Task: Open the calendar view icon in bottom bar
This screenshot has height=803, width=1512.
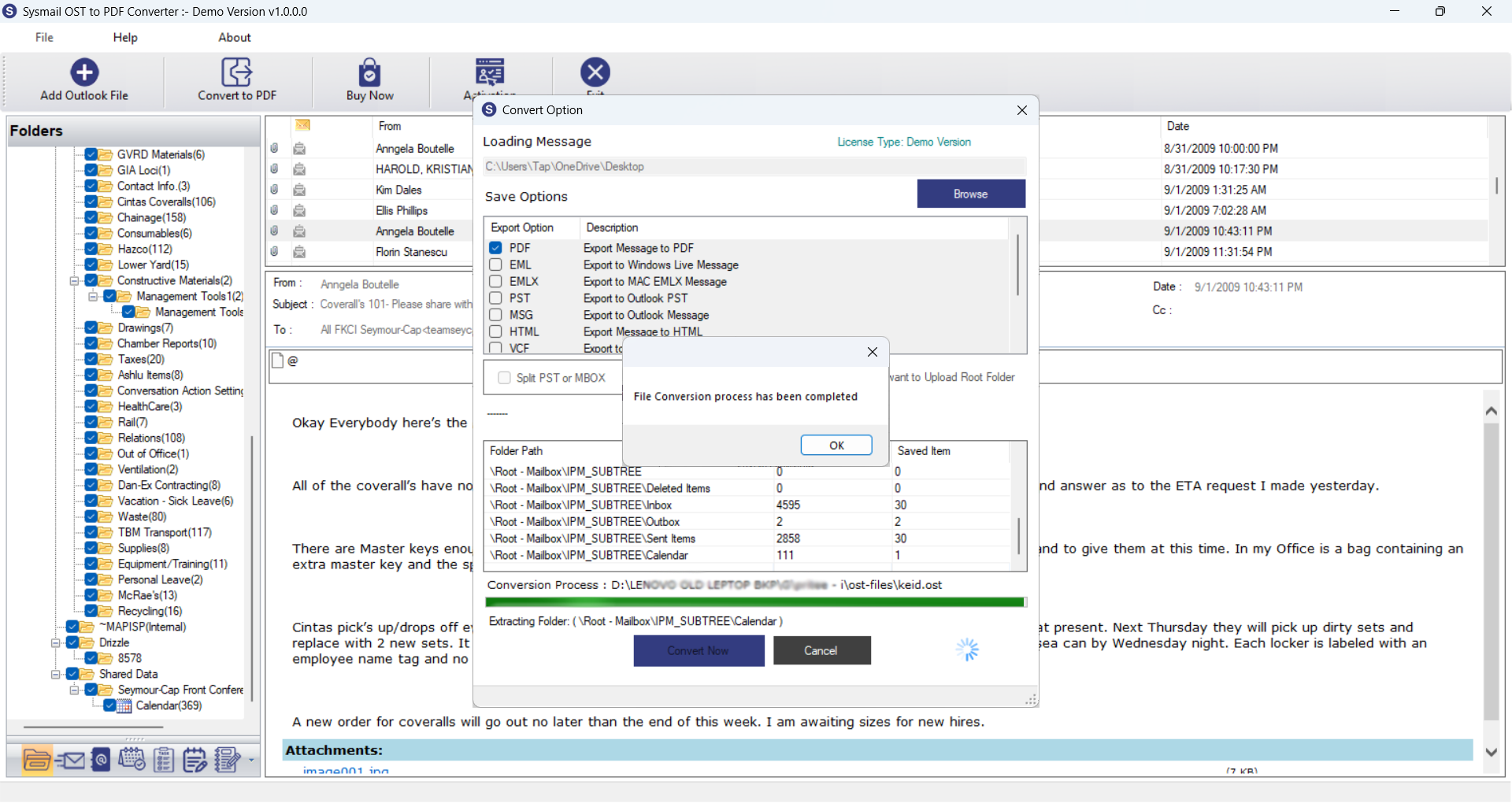Action: pos(132,760)
